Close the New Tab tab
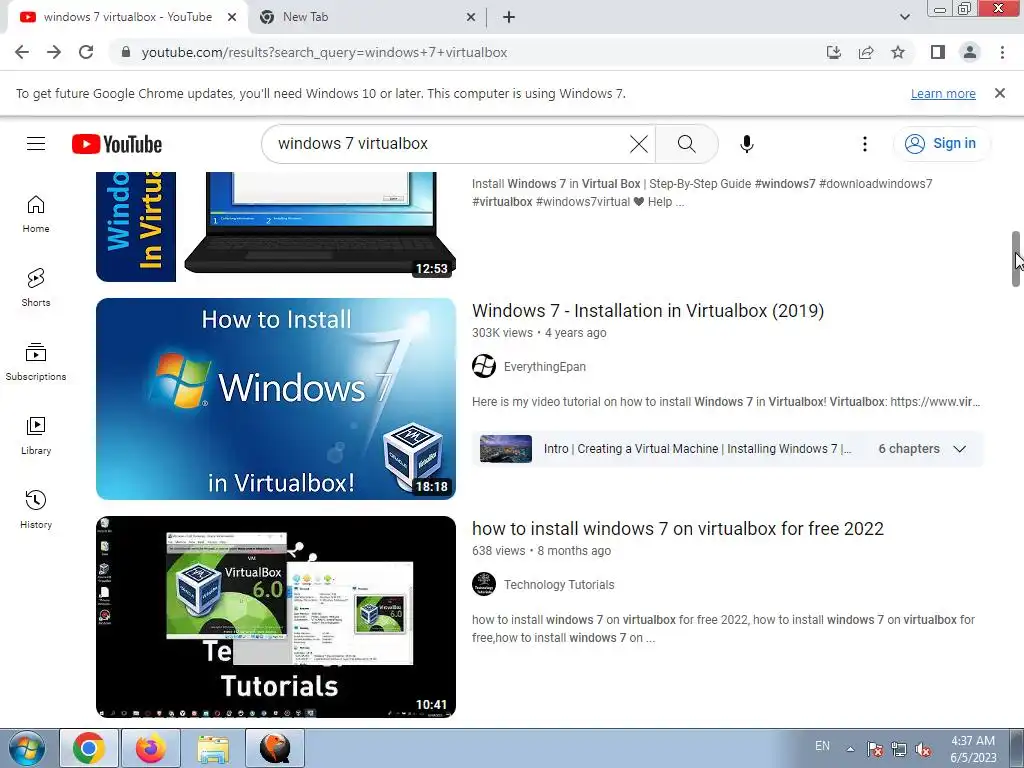Viewport: 1024px width, 768px height. (x=471, y=18)
